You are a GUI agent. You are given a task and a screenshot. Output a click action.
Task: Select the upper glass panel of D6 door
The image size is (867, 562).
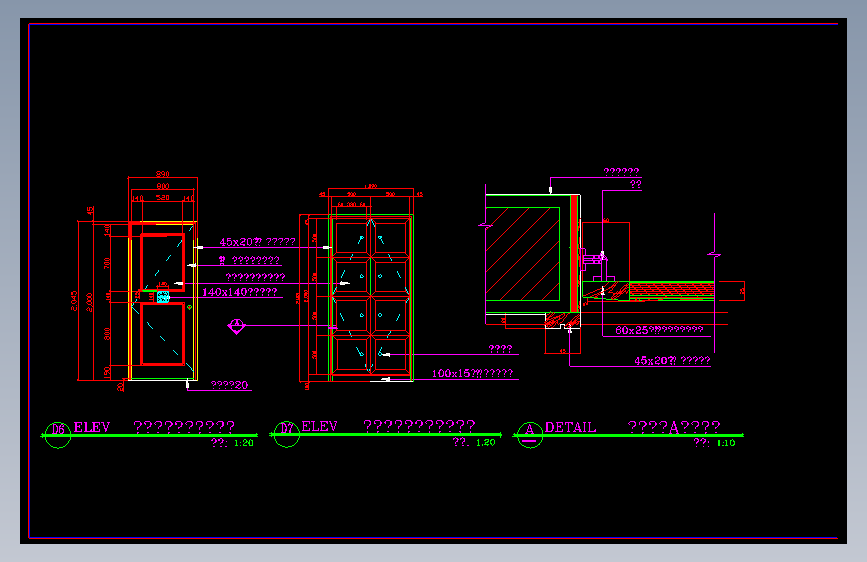tap(163, 262)
